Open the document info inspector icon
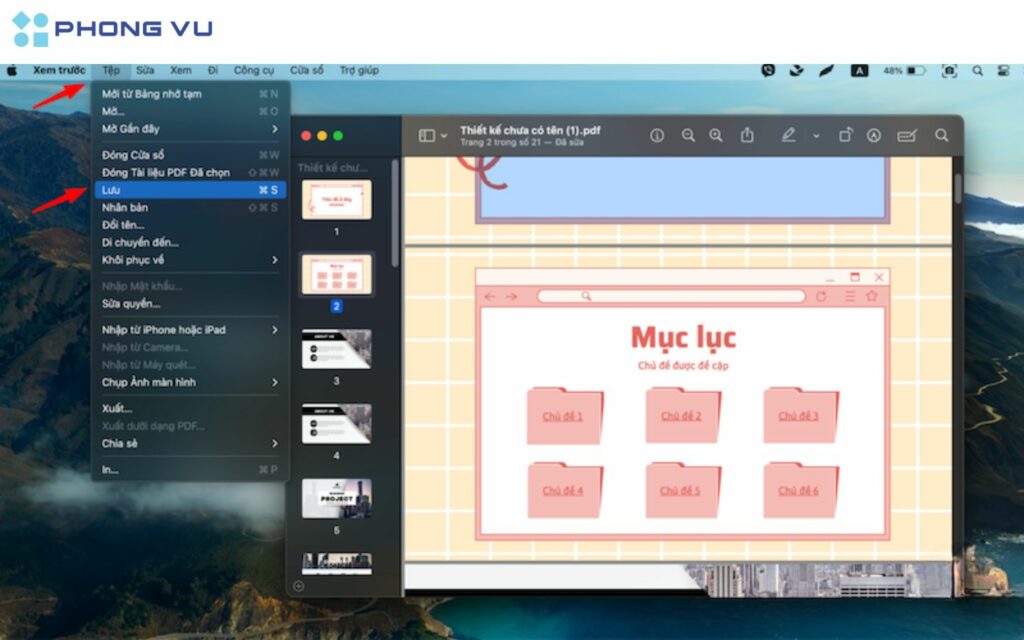This screenshot has width=1024, height=640. pyautogui.click(x=657, y=135)
